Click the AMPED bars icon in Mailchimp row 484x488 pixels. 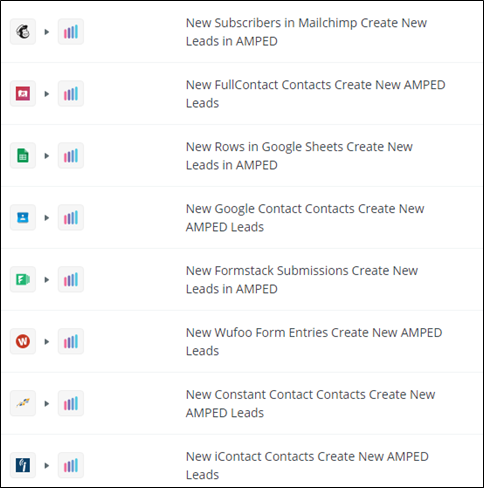[x=71, y=32]
